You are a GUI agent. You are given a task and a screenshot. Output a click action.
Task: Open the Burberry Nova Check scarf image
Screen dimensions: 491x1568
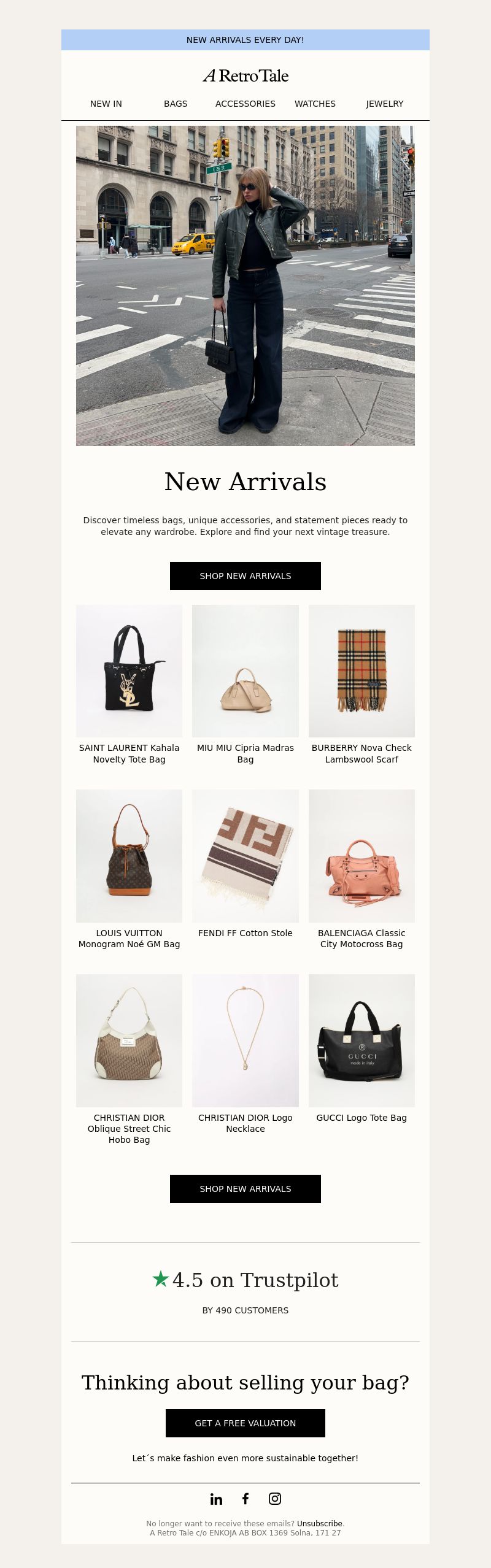click(x=361, y=671)
